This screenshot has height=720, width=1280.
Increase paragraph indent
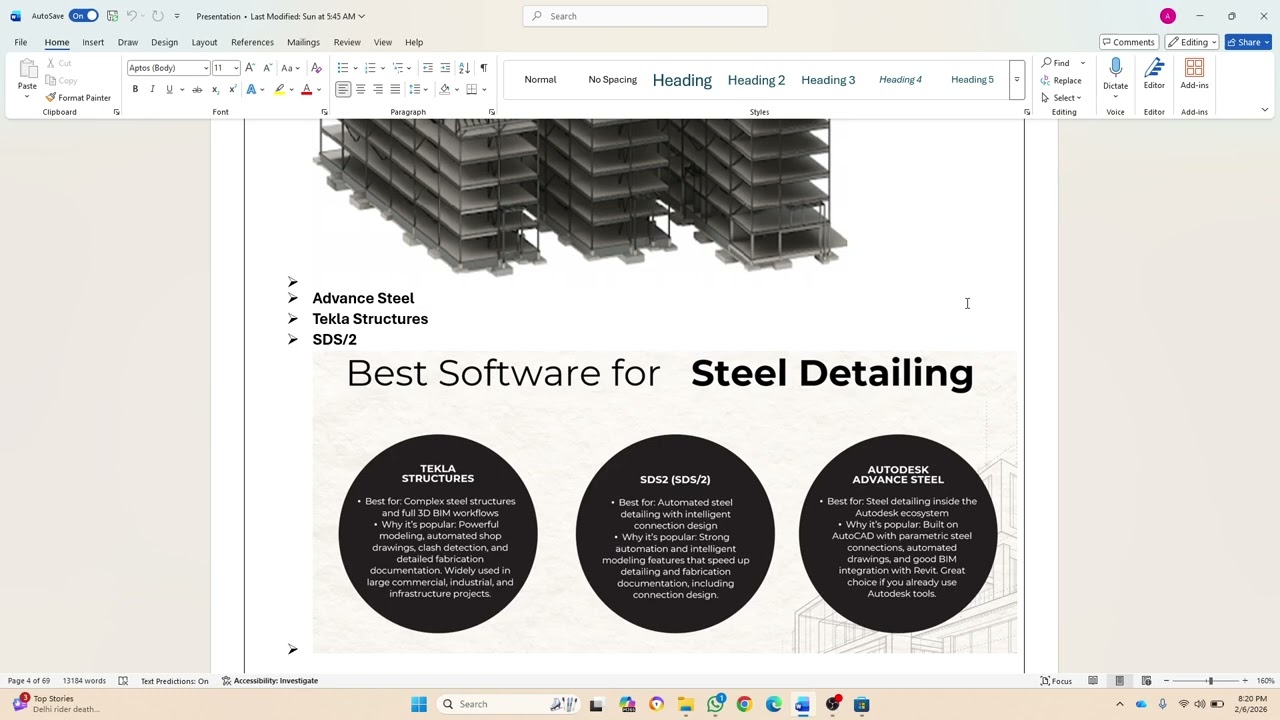coord(445,68)
